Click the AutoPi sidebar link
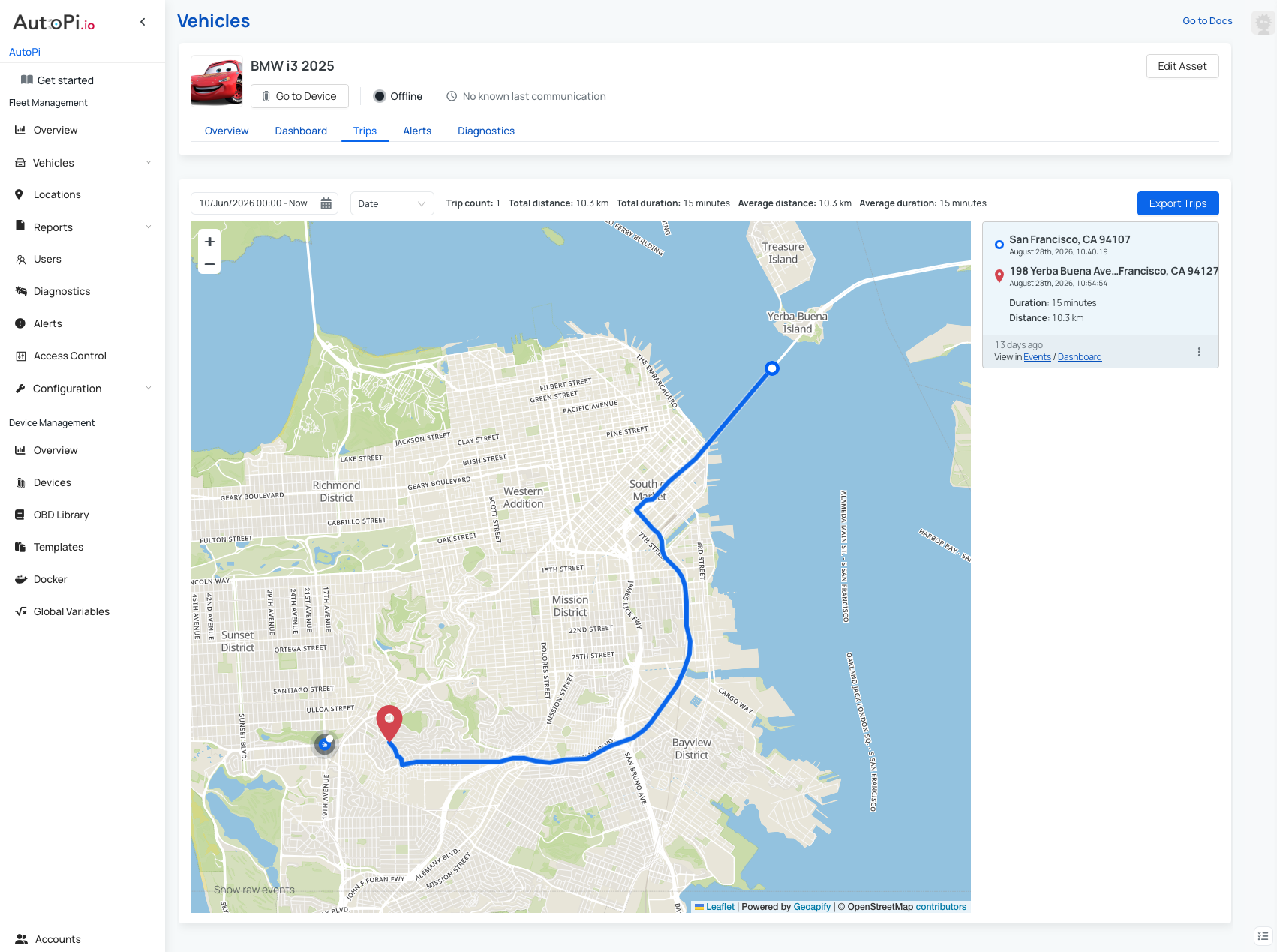Screen dimensions: 1277x952 25,52
